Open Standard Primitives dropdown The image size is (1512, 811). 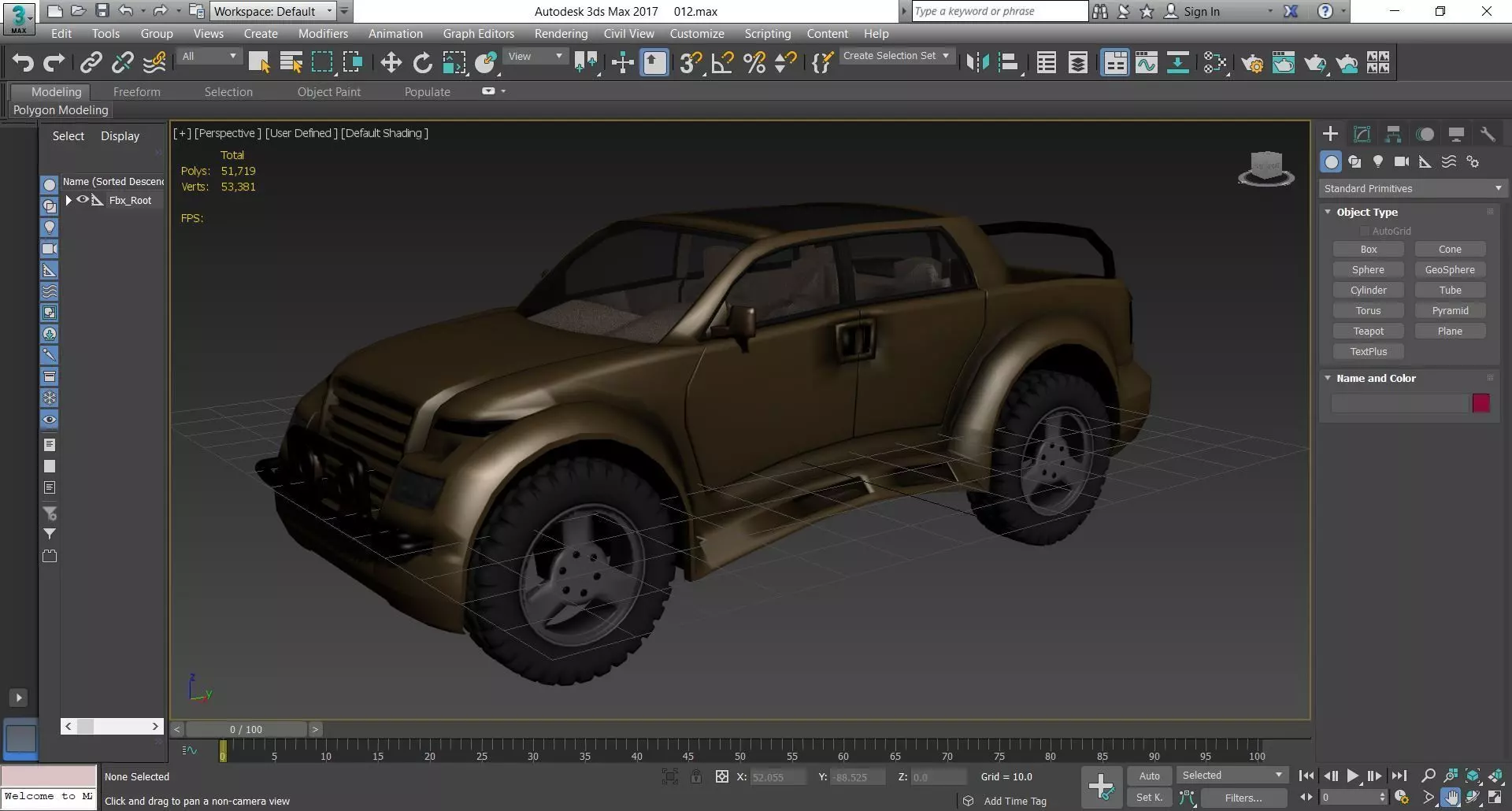pyautogui.click(x=1413, y=188)
